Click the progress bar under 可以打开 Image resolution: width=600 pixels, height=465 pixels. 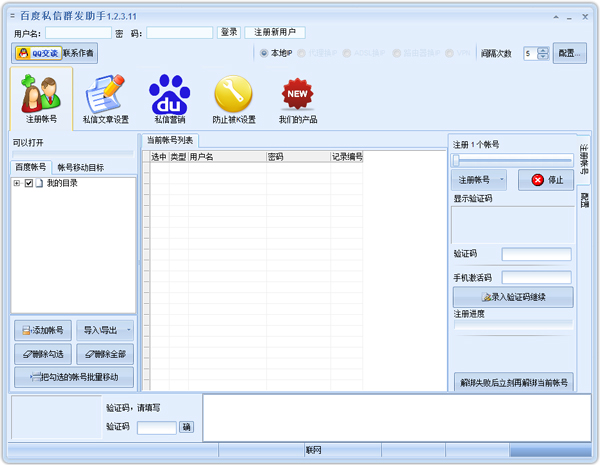[x=73, y=154]
